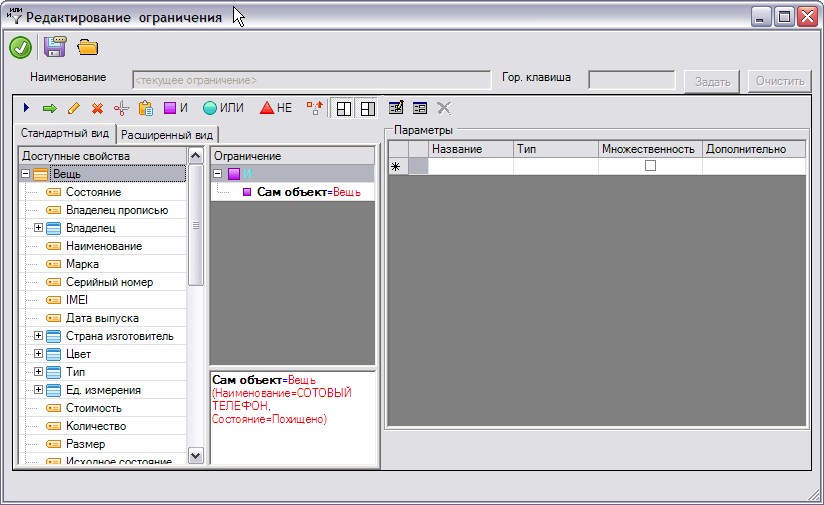Image resolution: width=824 pixels, height=505 pixels.
Task: Select the Серийный номер property
Action: point(109,282)
